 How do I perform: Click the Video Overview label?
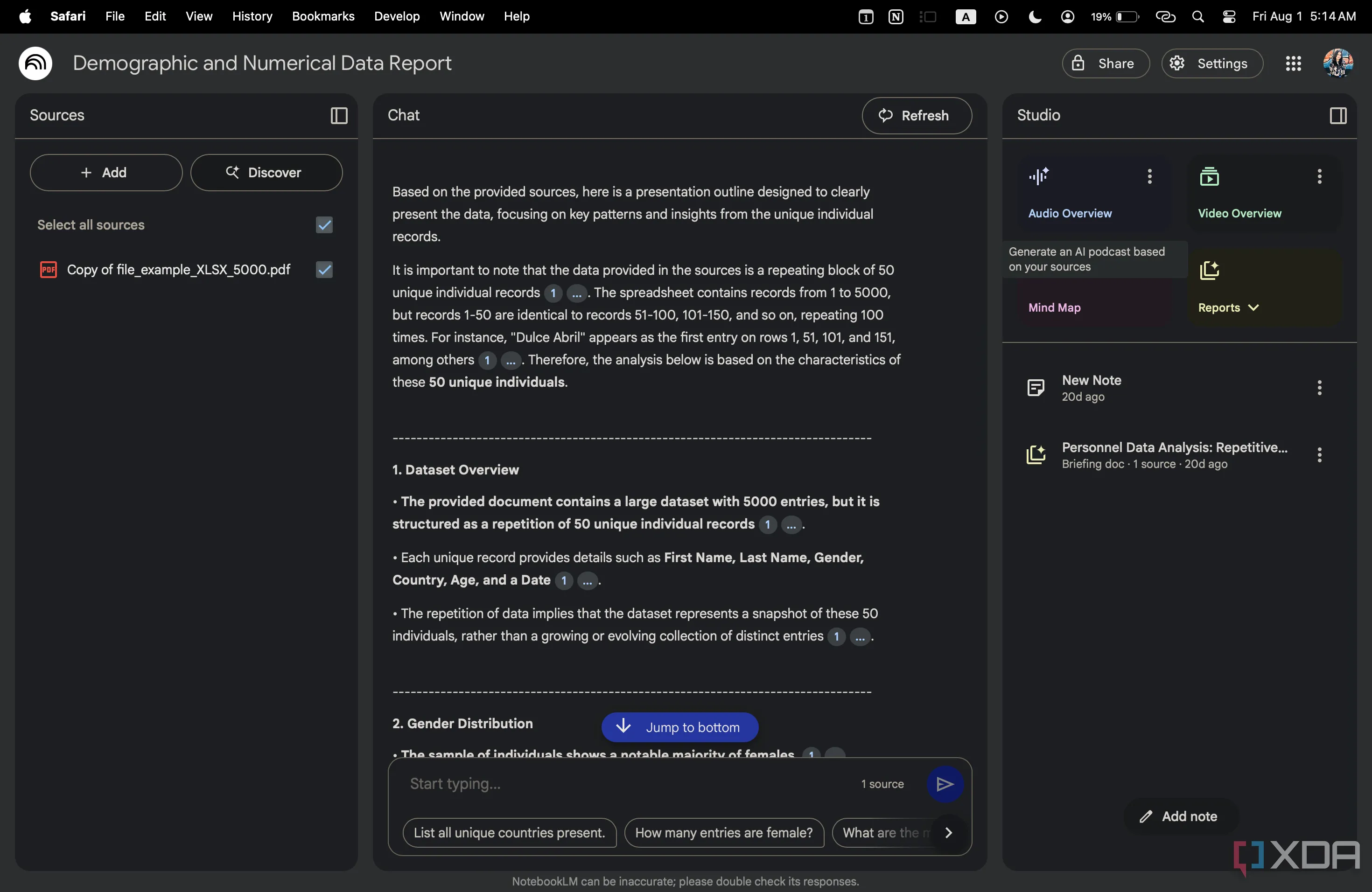click(1239, 214)
